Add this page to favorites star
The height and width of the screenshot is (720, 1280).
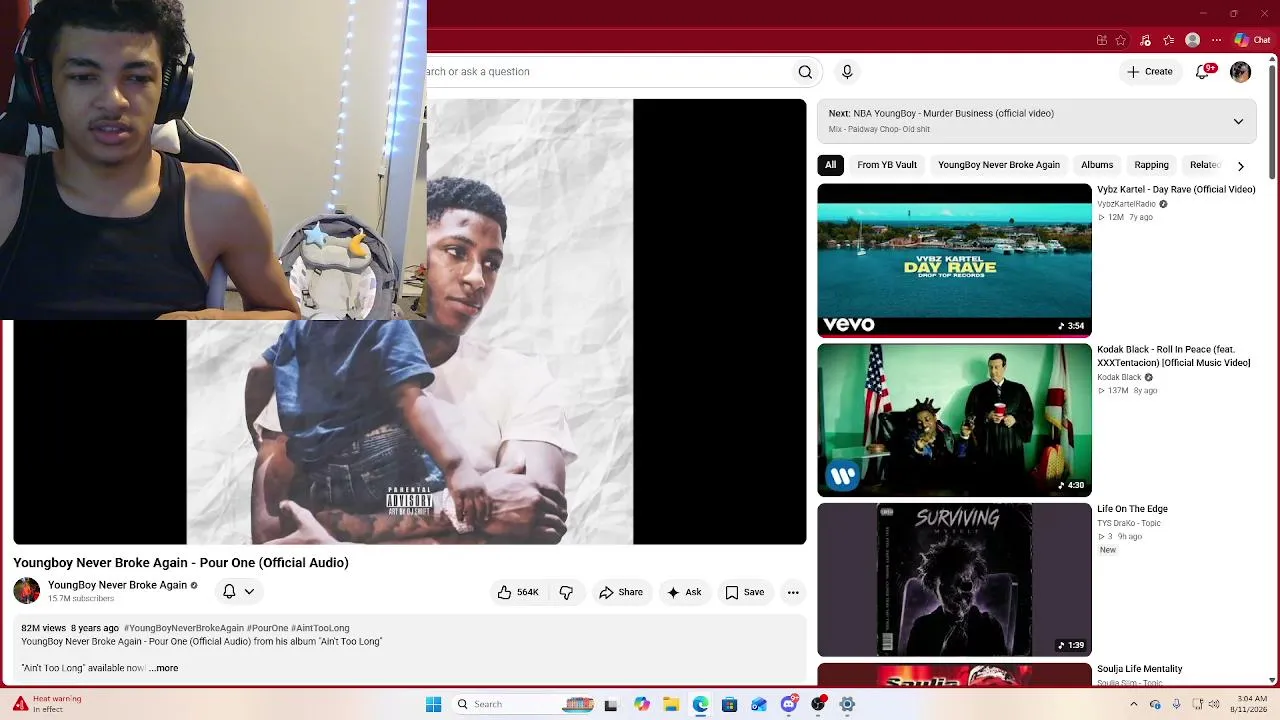pyautogui.click(x=1121, y=40)
